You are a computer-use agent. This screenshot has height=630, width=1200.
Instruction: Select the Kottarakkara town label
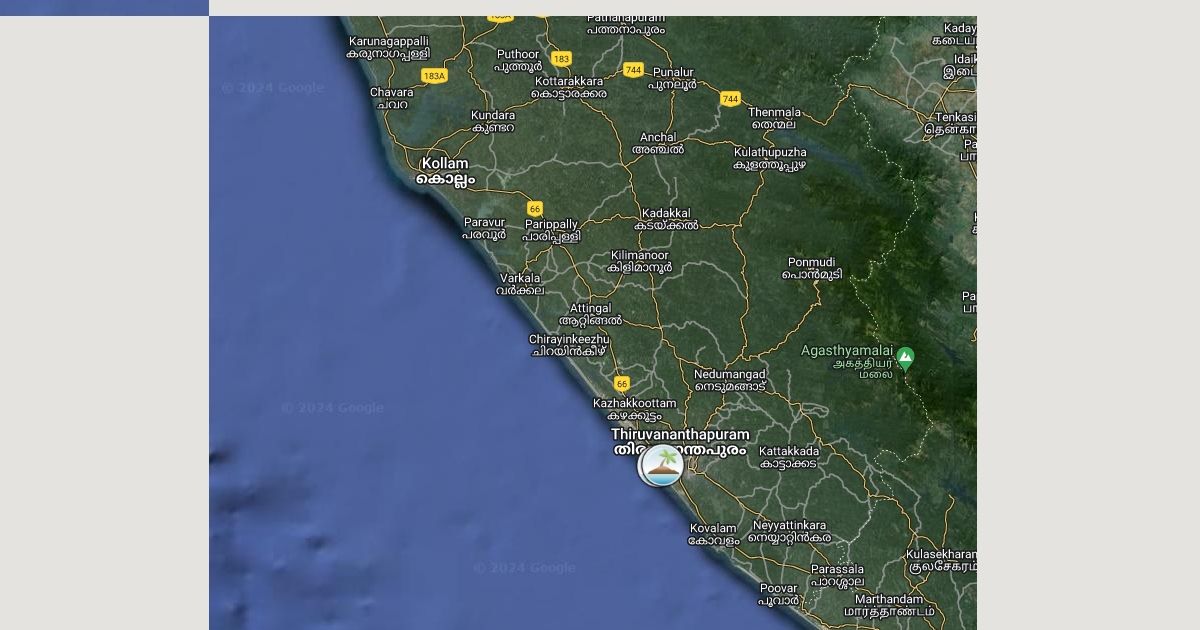[569, 87]
